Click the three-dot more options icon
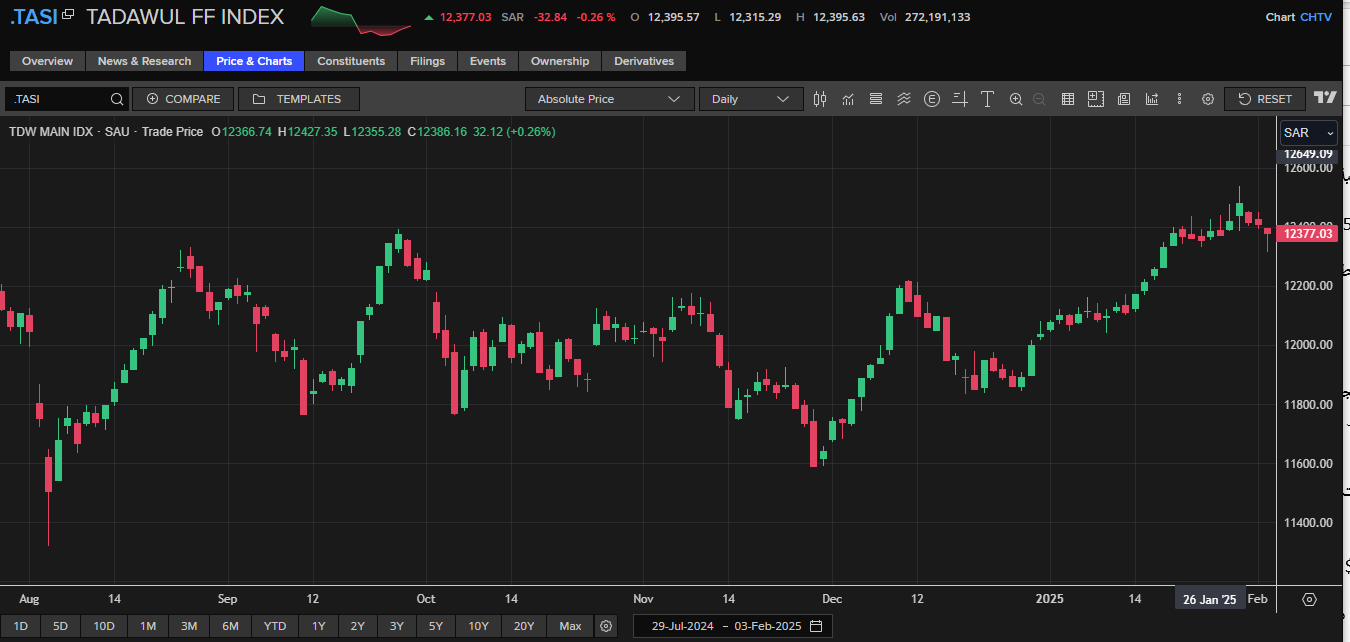 click(1180, 99)
